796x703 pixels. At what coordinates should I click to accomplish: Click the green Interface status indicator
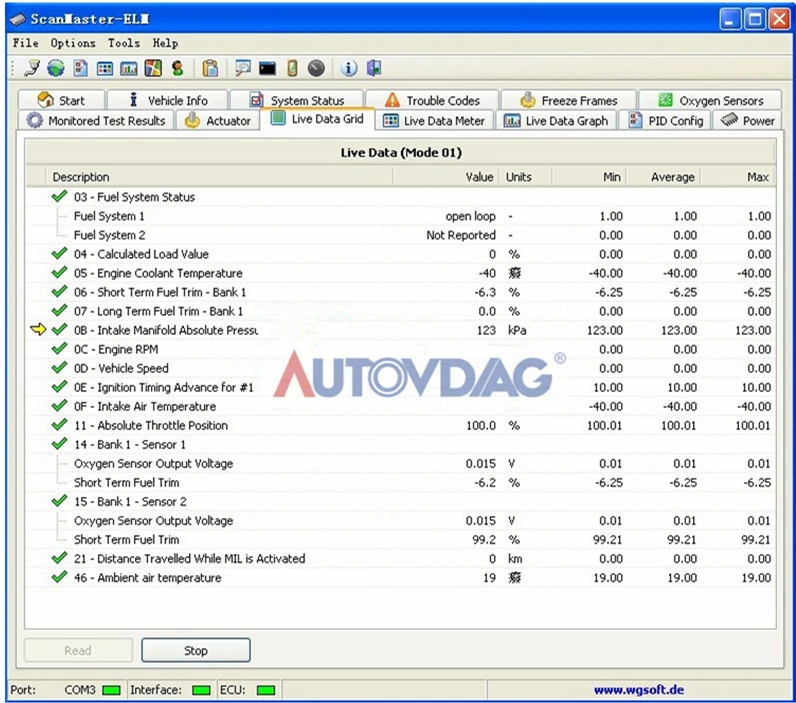pyautogui.click(x=201, y=690)
